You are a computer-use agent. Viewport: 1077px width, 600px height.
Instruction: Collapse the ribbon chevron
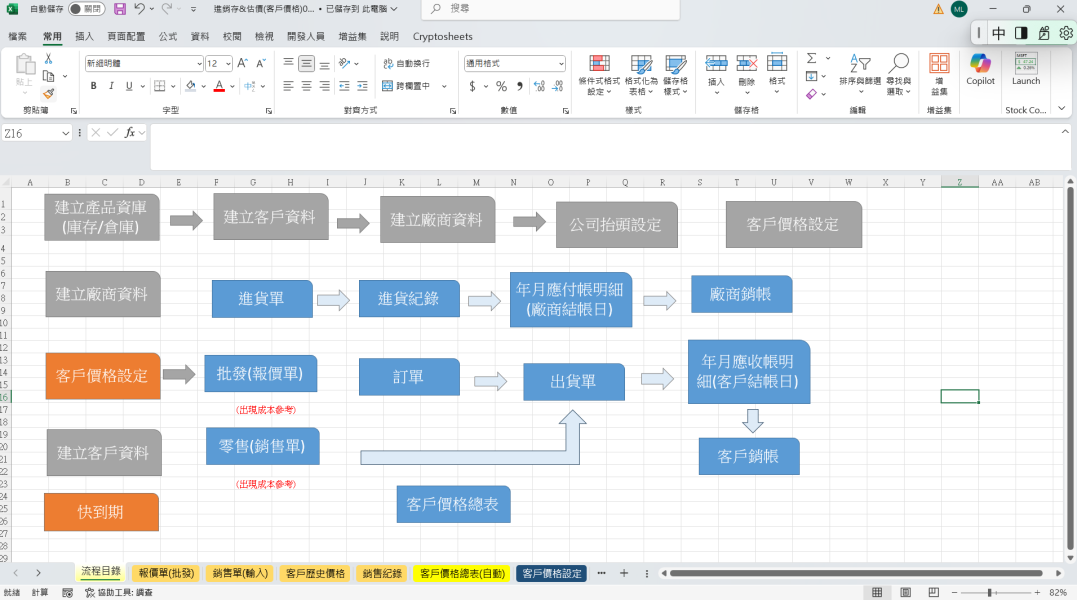click(1062, 108)
